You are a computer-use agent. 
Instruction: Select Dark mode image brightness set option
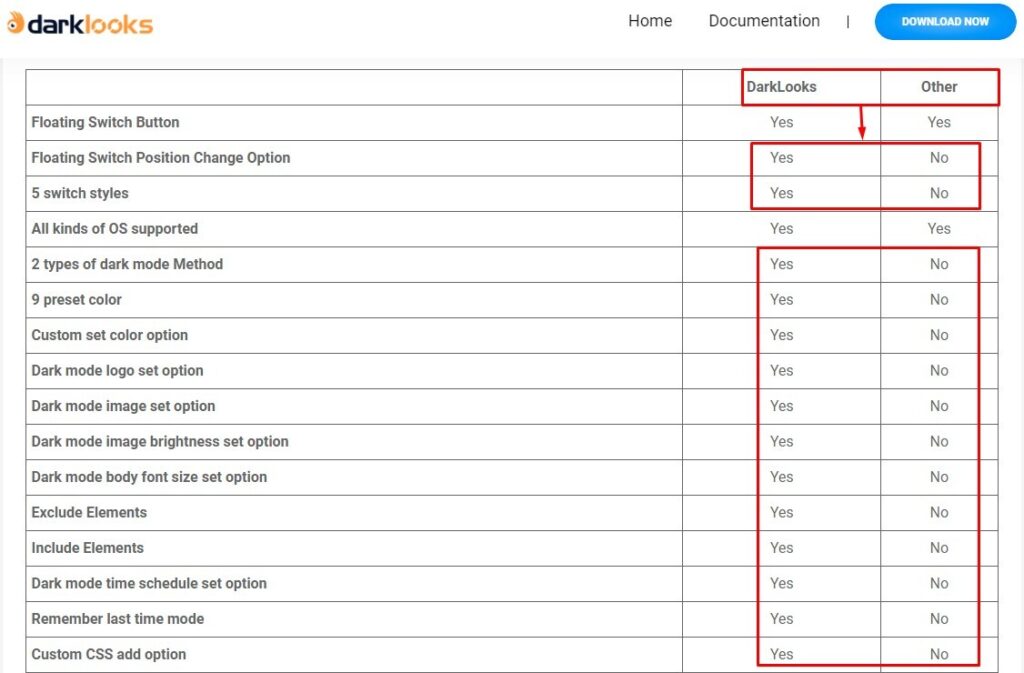coord(160,442)
